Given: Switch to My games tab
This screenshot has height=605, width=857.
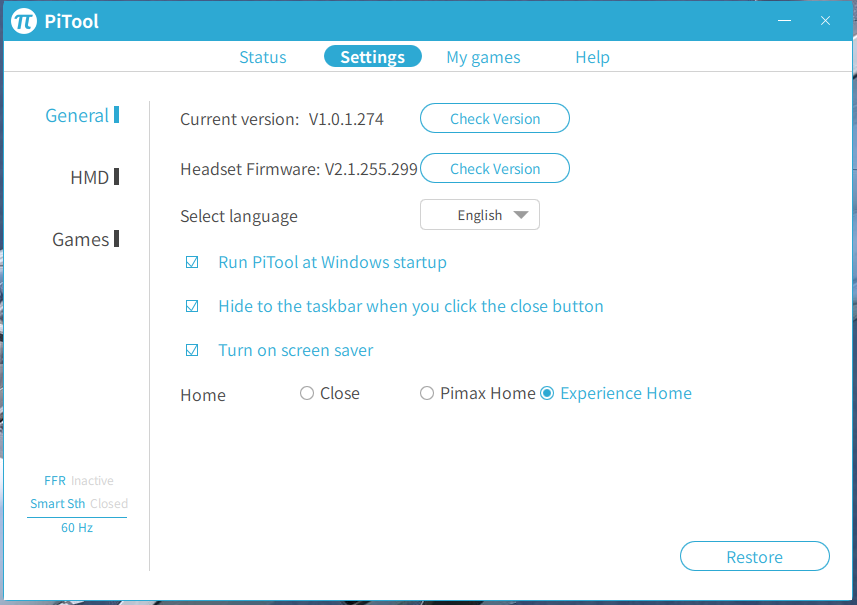Looking at the screenshot, I should pyautogui.click(x=483, y=57).
